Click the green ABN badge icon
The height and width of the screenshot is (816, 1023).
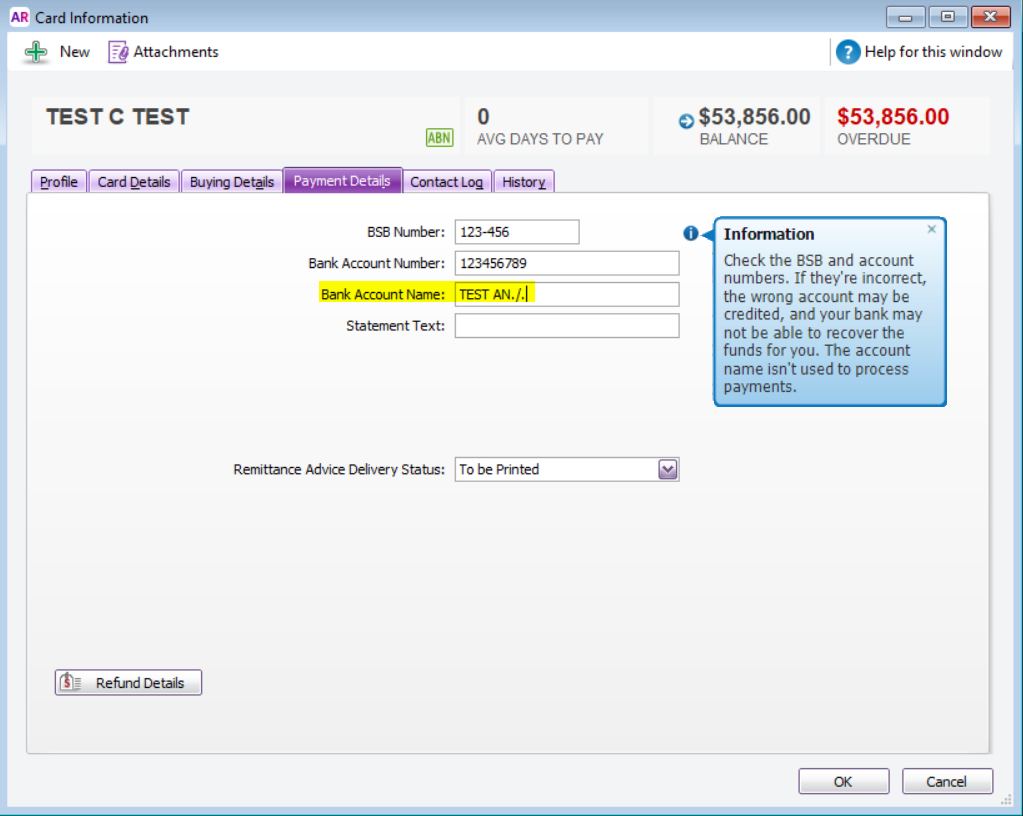pos(439,138)
